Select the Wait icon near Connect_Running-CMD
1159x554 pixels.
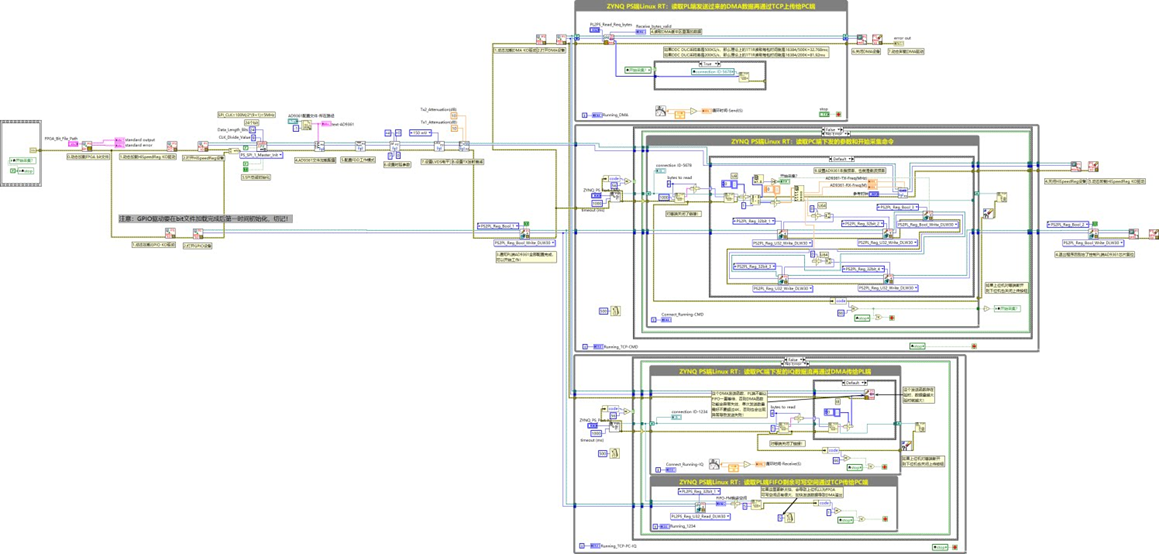[615, 311]
